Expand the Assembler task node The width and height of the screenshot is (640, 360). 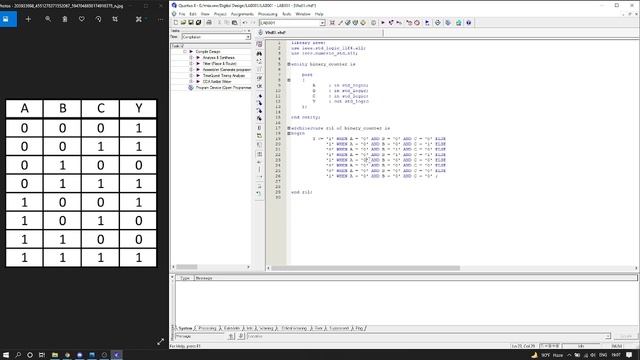click(191, 70)
